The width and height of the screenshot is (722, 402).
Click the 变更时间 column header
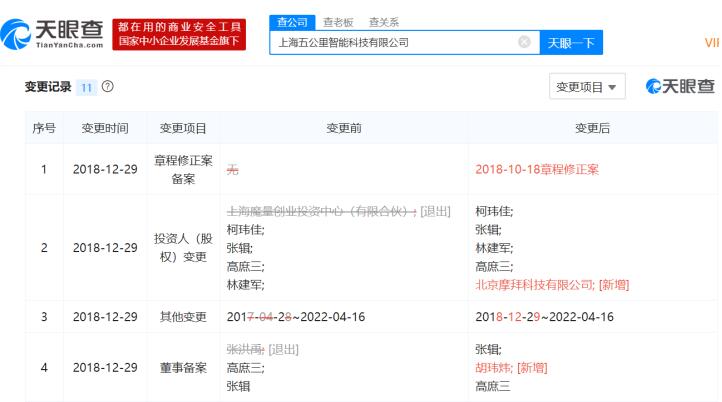tap(105, 128)
